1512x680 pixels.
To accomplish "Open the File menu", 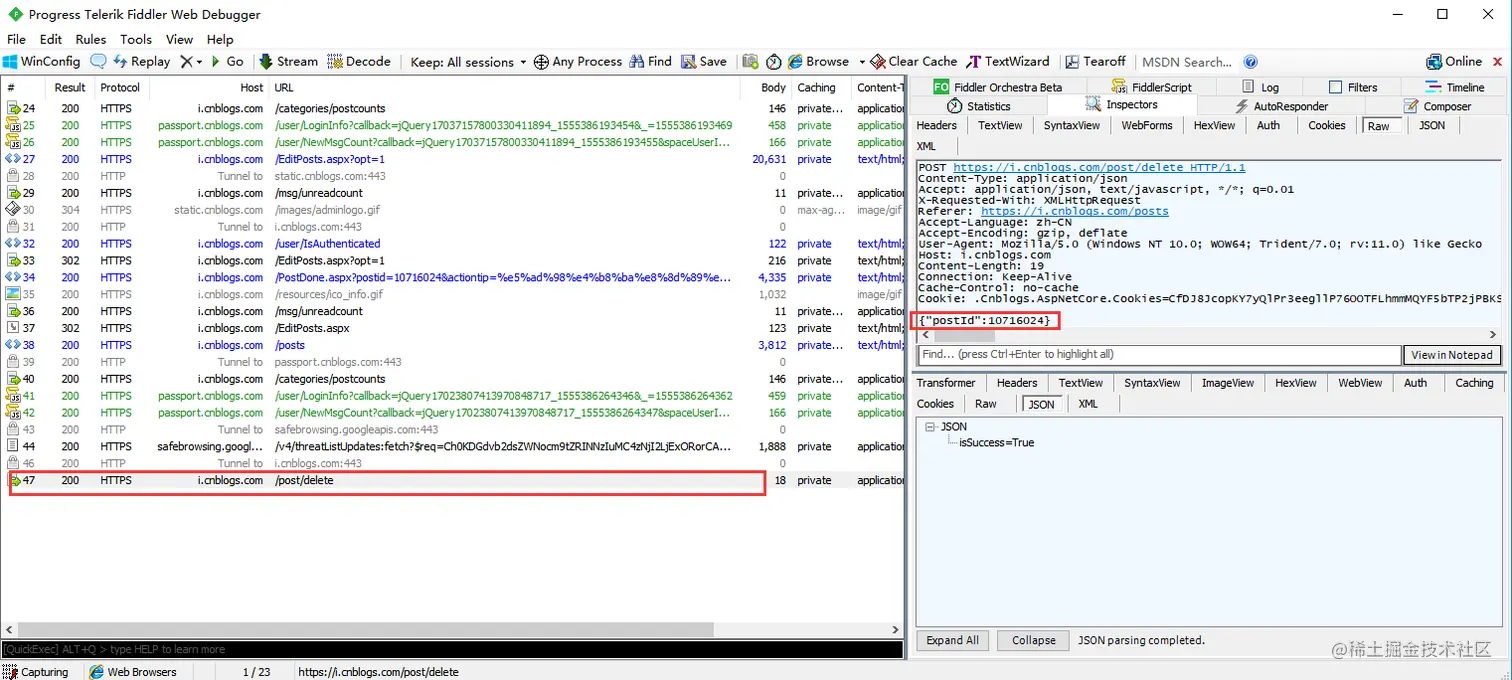I will tap(16, 39).
